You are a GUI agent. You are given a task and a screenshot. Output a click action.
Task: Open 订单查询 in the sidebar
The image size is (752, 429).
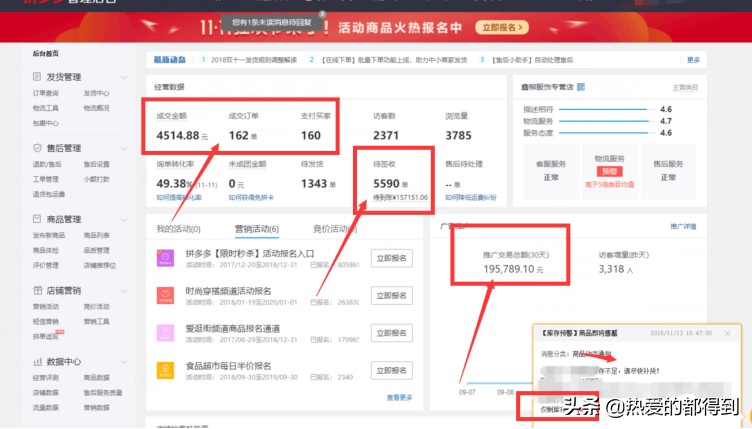tap(46, 93)
